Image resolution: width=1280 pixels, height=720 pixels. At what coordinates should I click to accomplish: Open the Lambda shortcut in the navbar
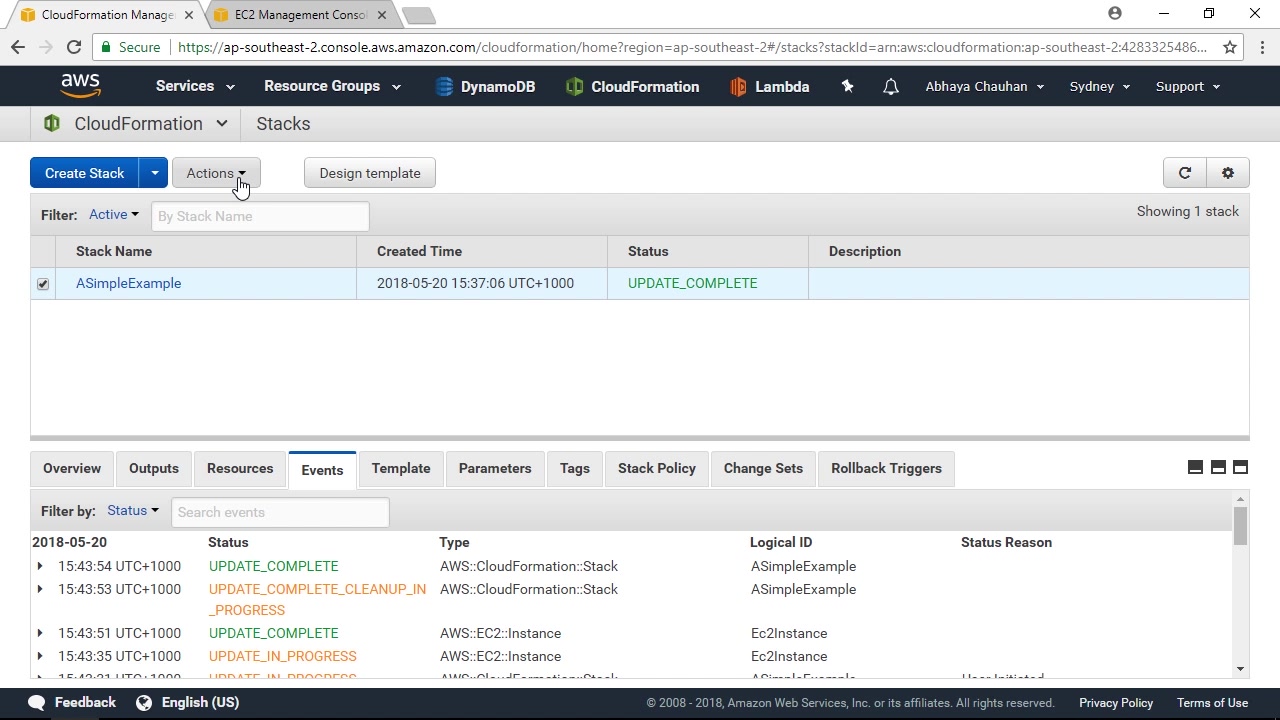pyautogui.click(x=769, y=87)
